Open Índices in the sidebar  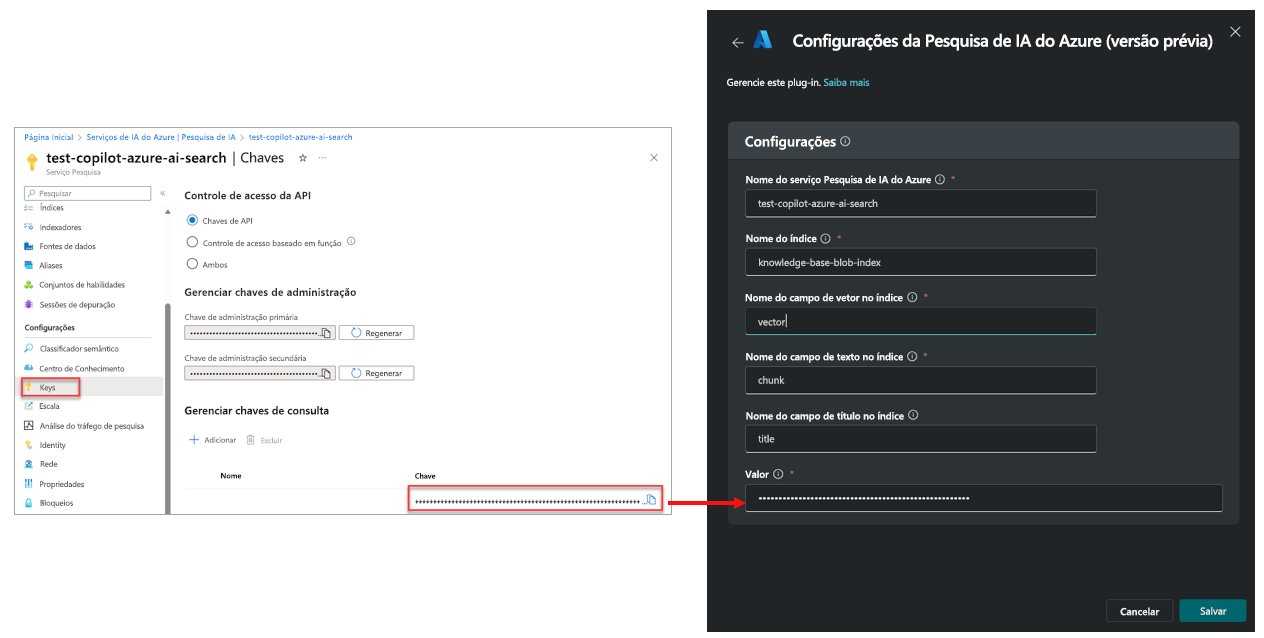[x=52, y=208]
